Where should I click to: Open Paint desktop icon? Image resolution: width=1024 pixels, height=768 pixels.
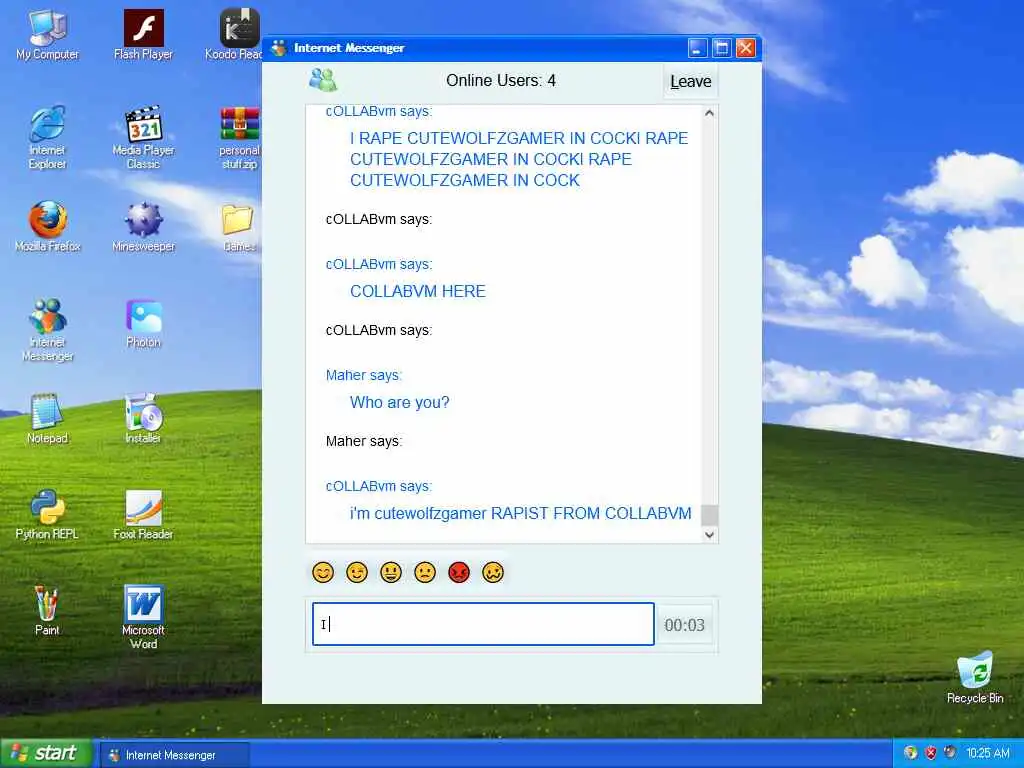(47, 610)
